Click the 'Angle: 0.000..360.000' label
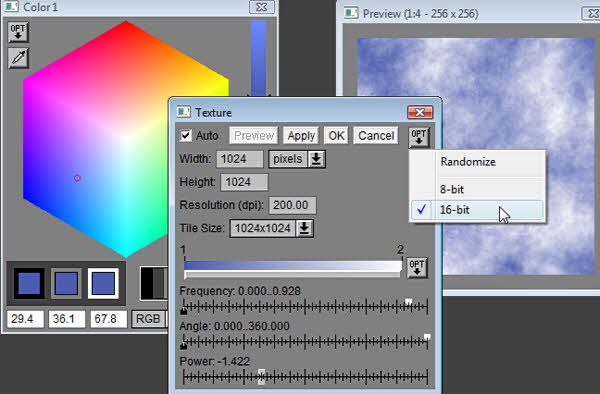This screenshot has width=600, height=394. pyautogui.click(x=234, y=326)
